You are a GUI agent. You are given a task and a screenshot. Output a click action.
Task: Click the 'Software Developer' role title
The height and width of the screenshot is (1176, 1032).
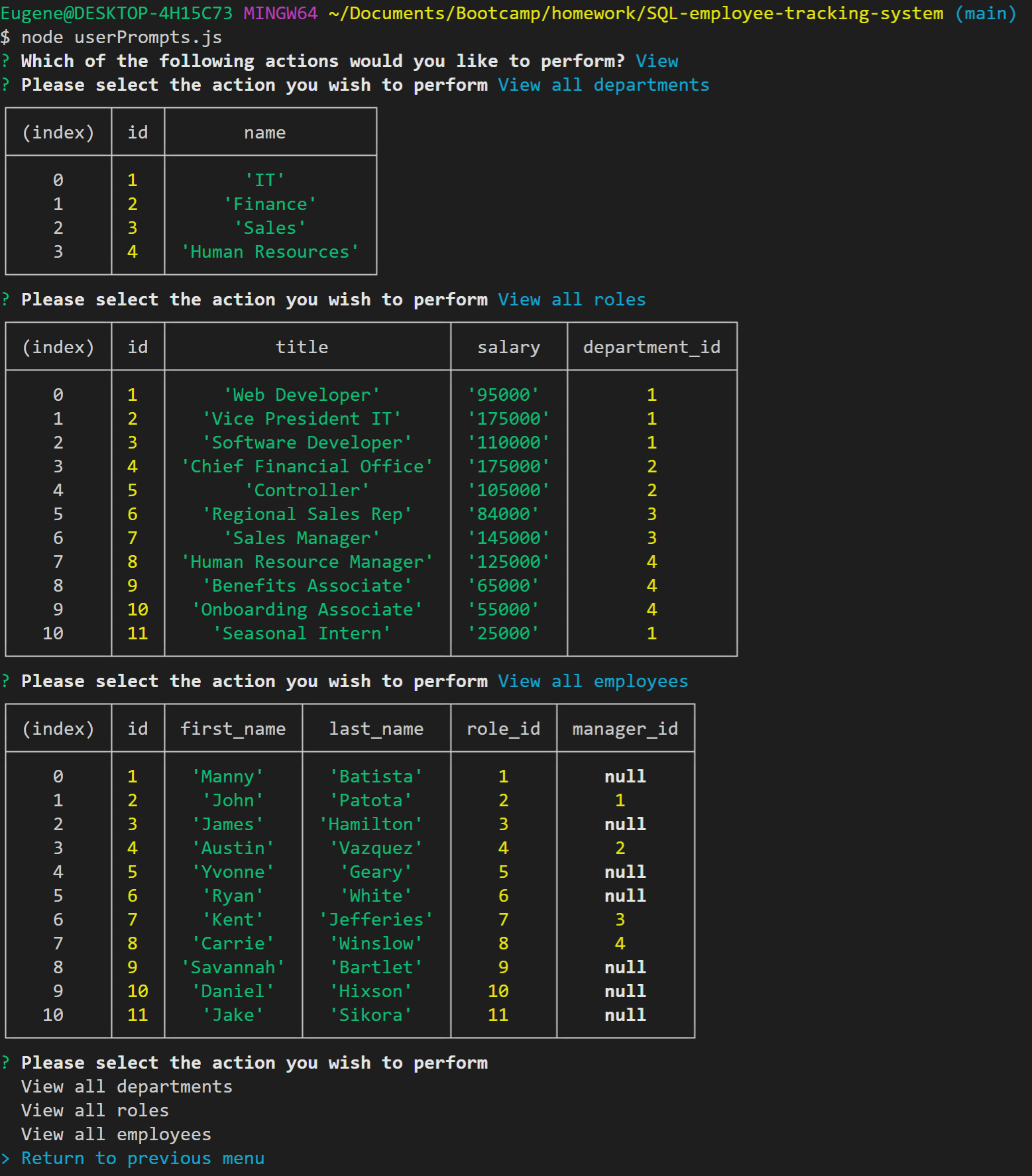tap(307, 443)
